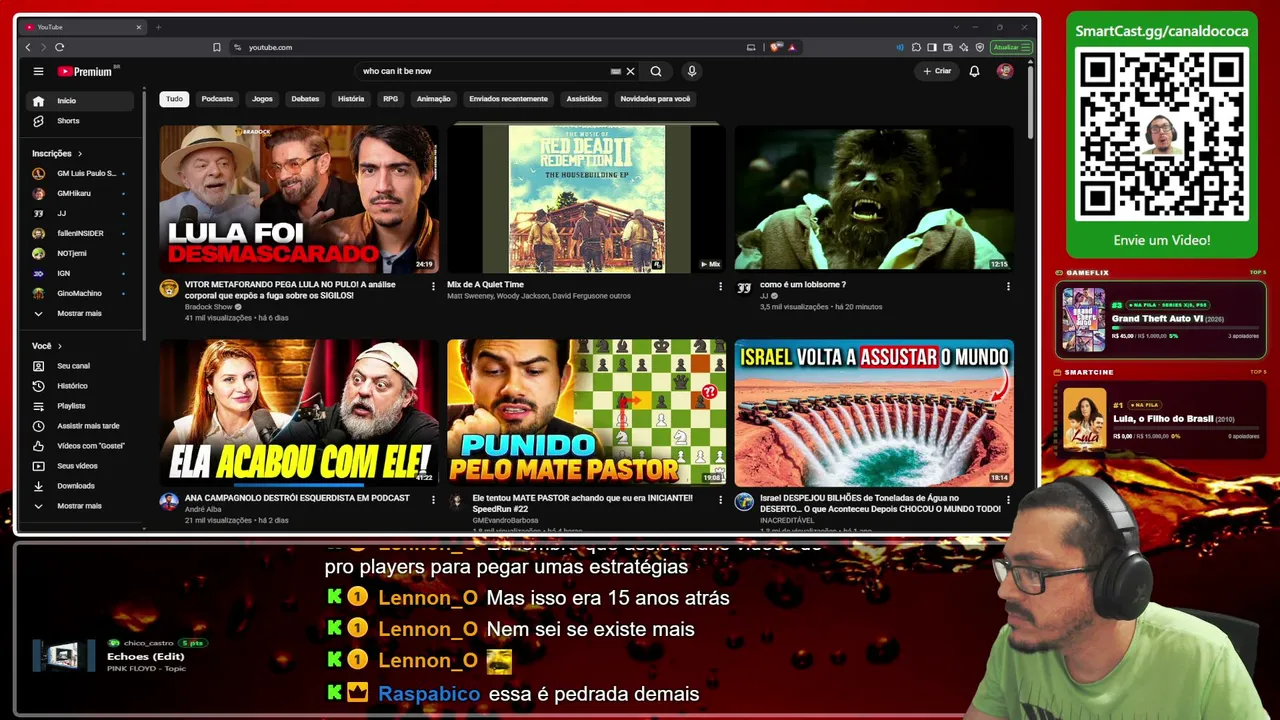Start voice search with the microphone icon

coord(691,71)
